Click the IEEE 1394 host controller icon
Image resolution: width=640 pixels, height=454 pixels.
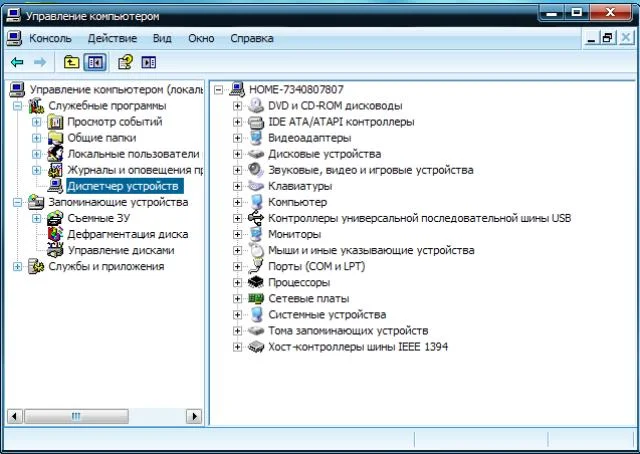(x=256, y=347)
